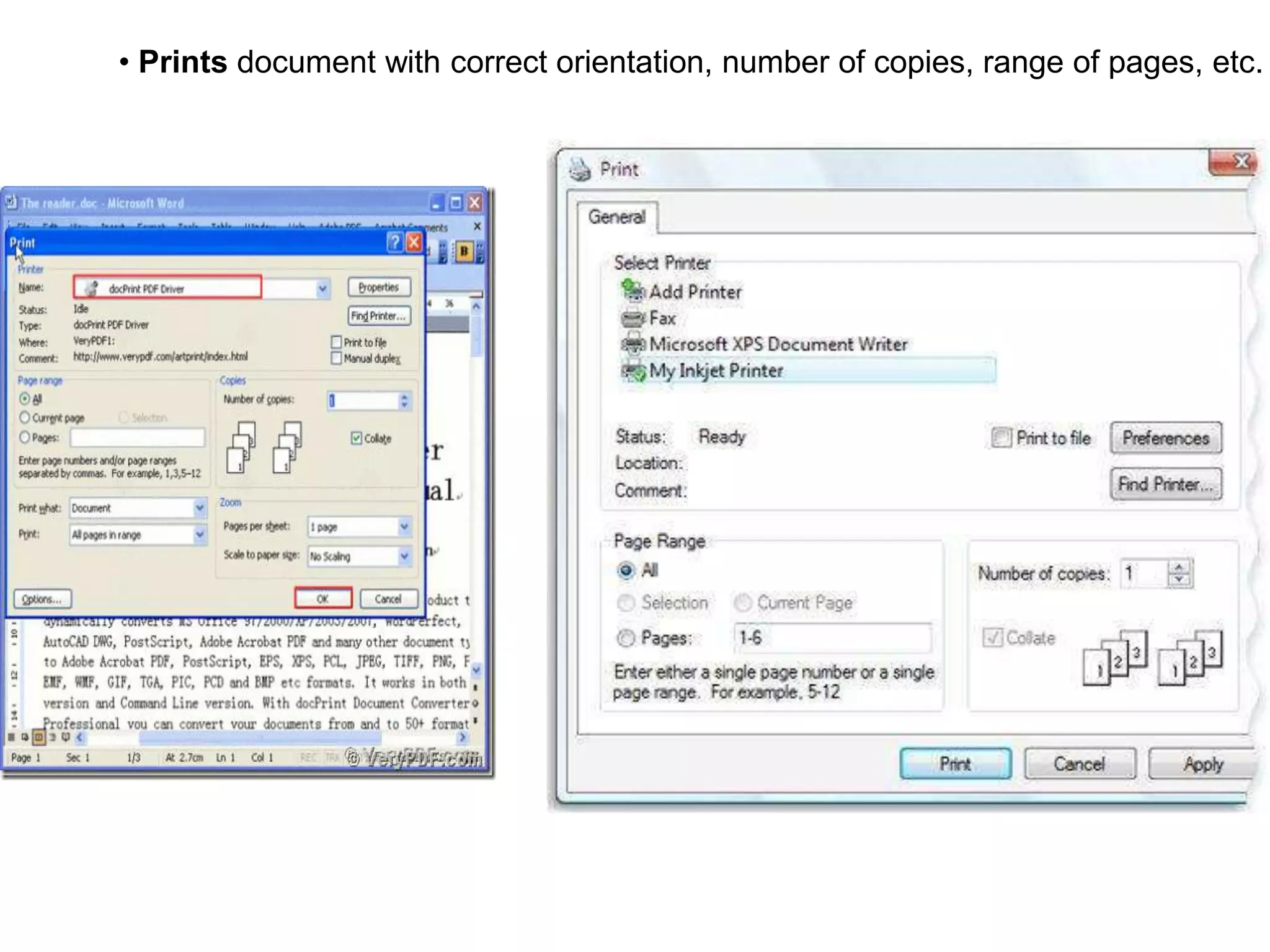The image size is (1270, 952).
Task: Click Find Printer in the Word Print dialog
Action: (379, 316)
